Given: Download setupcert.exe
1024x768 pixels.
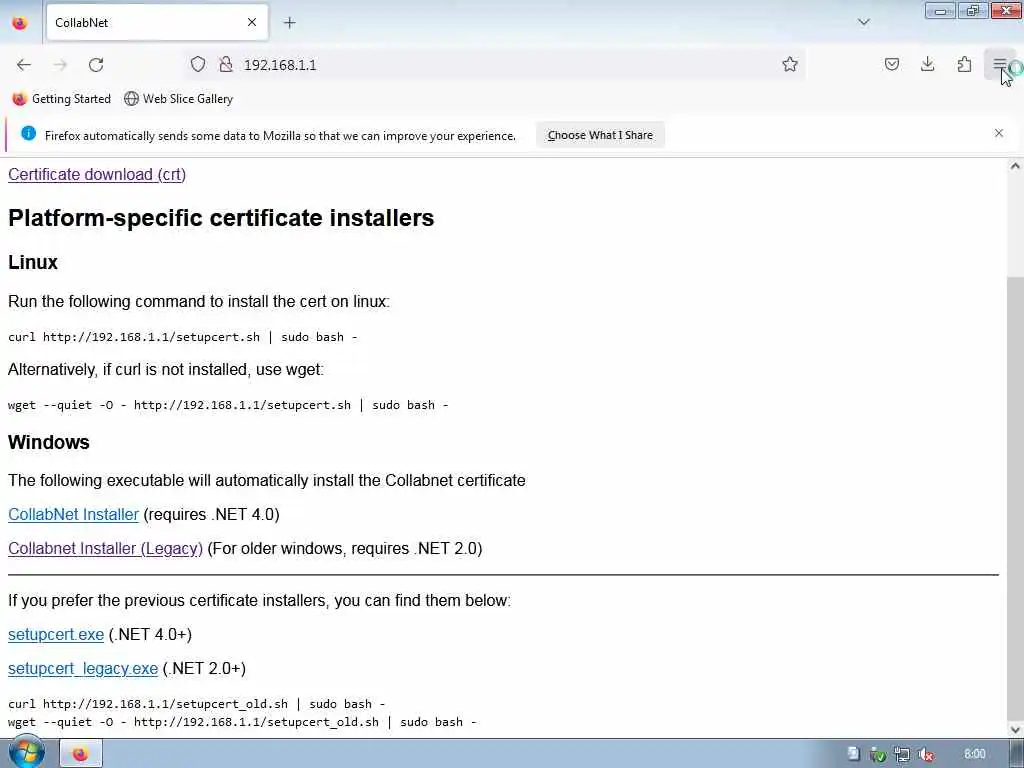Looking at the screenshot, I should (x=56, y=635).
